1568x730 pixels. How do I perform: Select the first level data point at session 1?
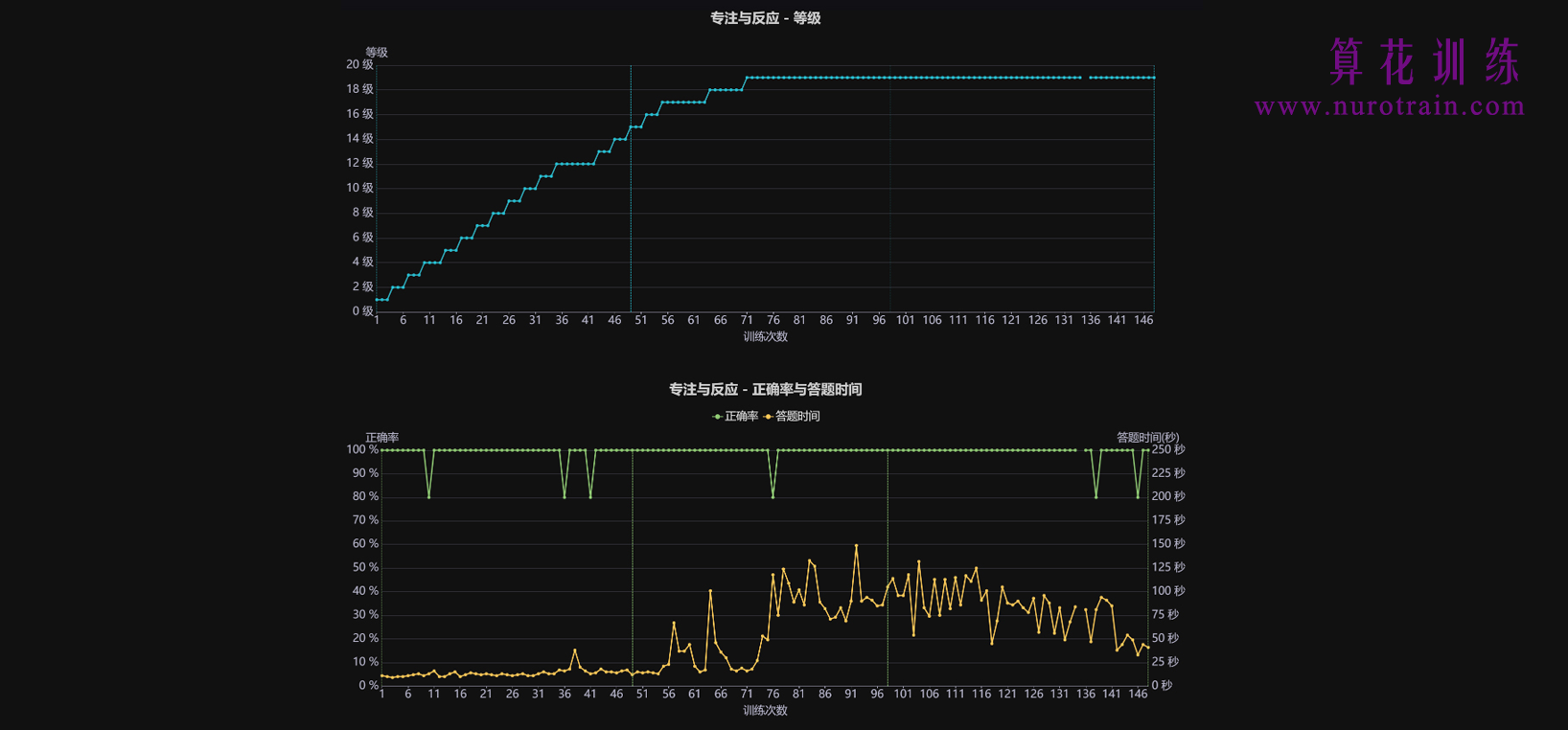377,300
